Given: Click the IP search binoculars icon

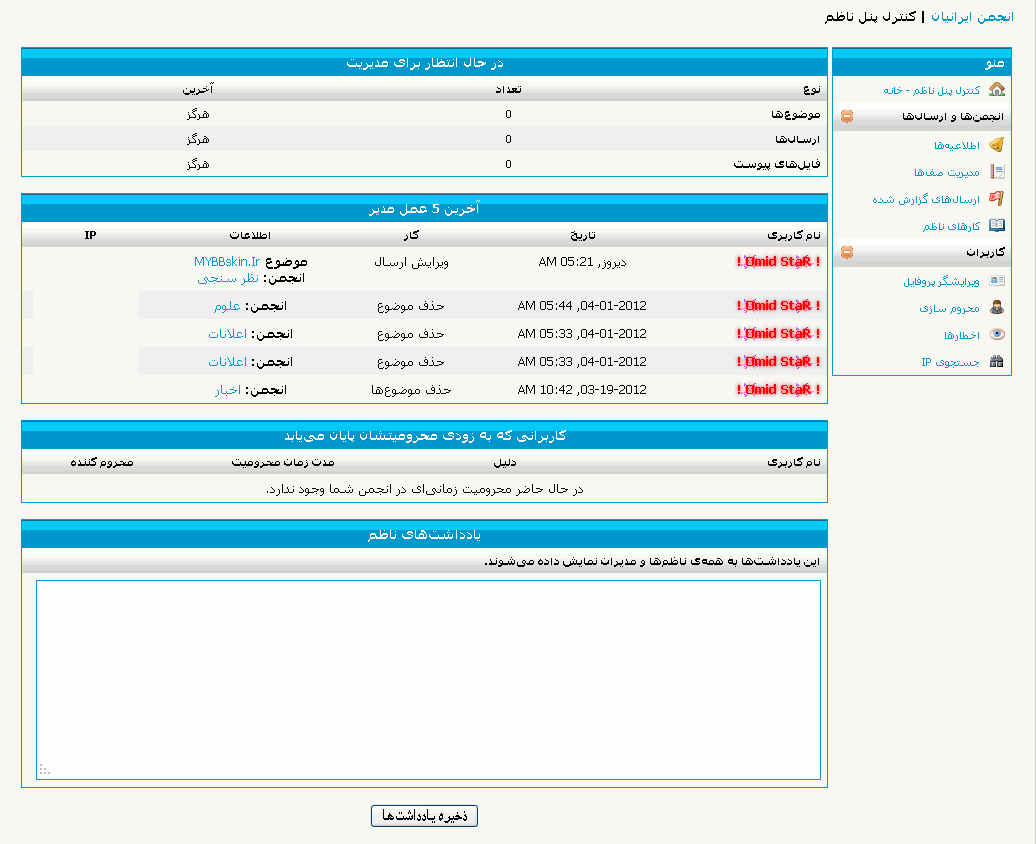Looking at the screenshot, I should click(997, 362).
